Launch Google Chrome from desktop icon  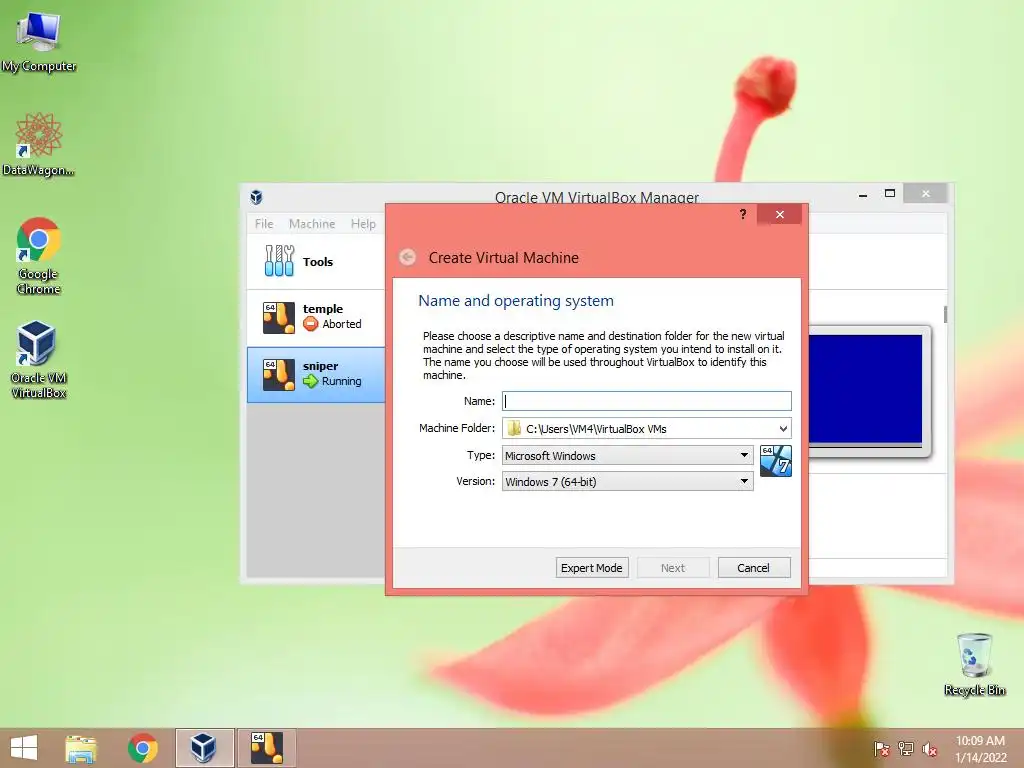point(39,255)
